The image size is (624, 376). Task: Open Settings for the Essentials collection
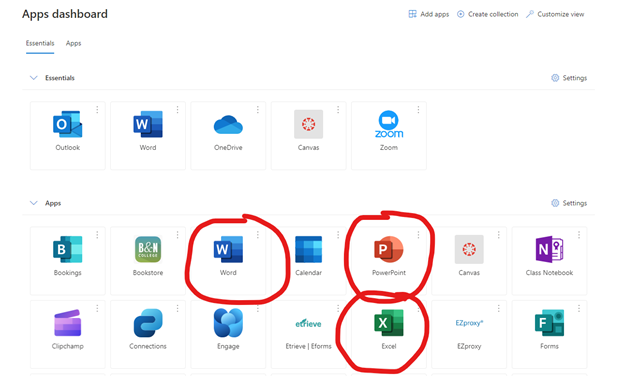569,78
